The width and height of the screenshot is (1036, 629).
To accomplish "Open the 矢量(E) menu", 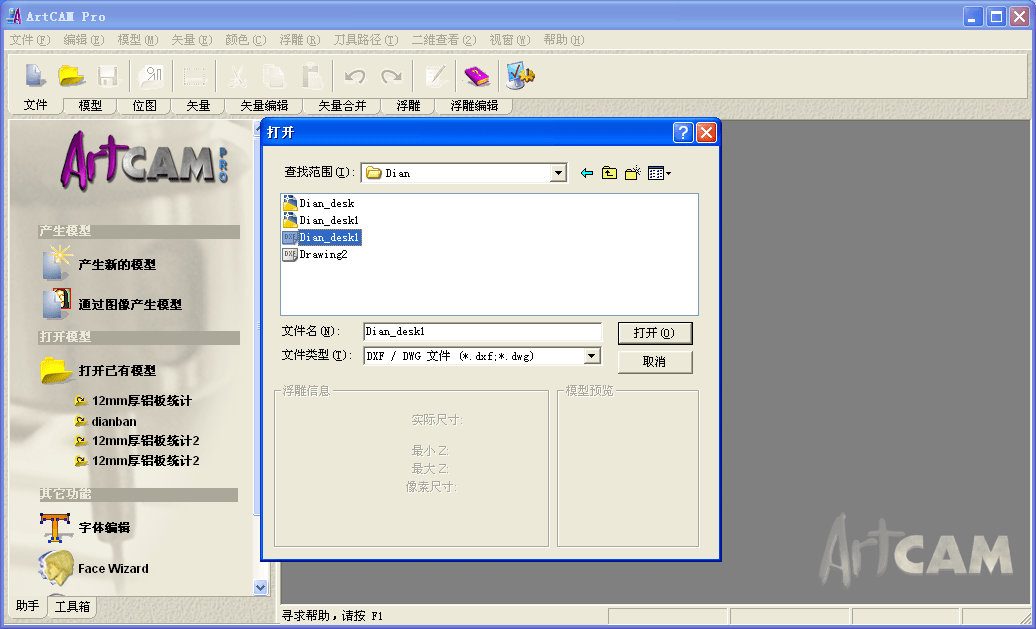I will tap(192, 40).
